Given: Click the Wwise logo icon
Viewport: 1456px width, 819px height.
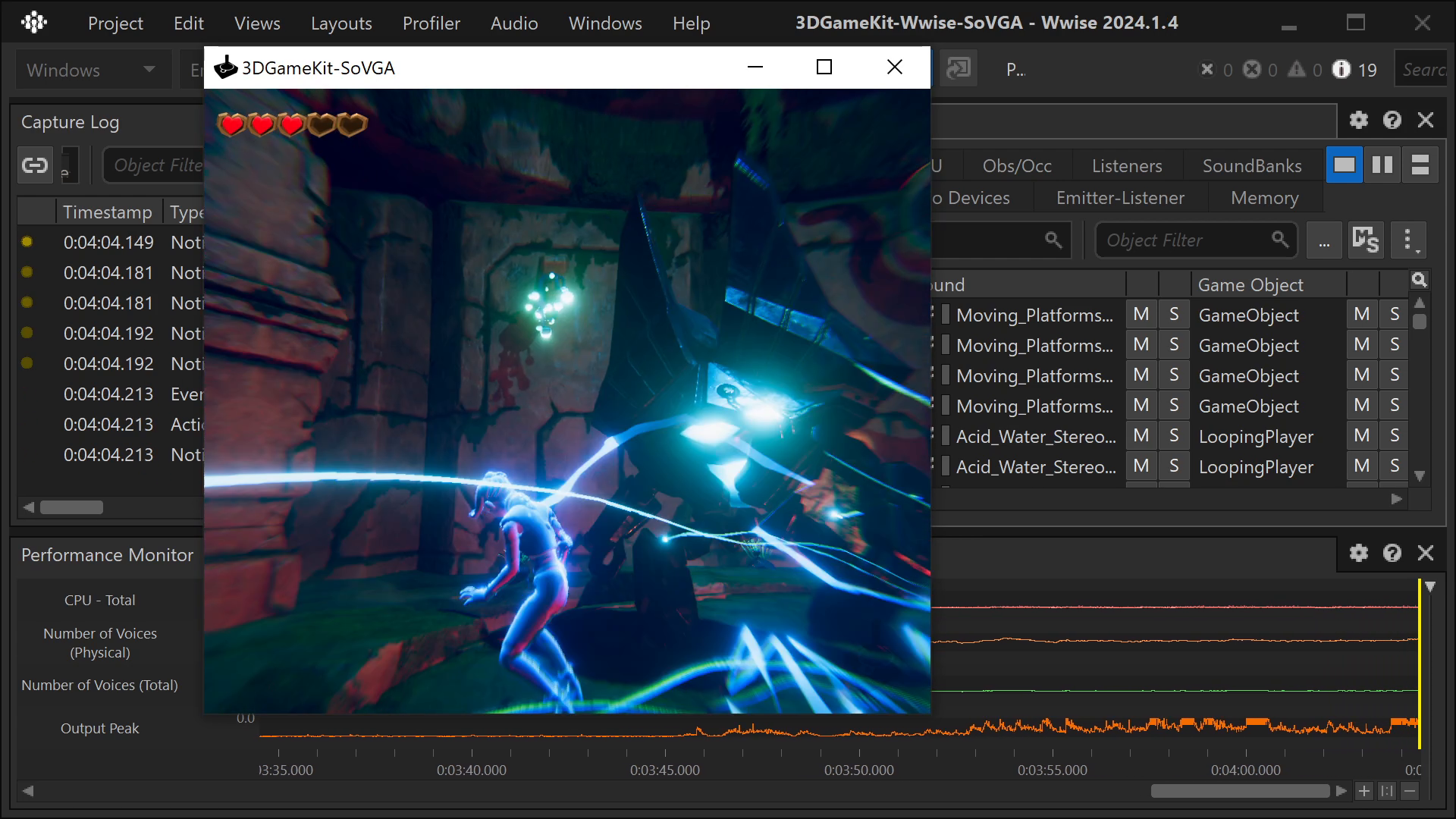Looking at the screenshot, I should 34,23.
